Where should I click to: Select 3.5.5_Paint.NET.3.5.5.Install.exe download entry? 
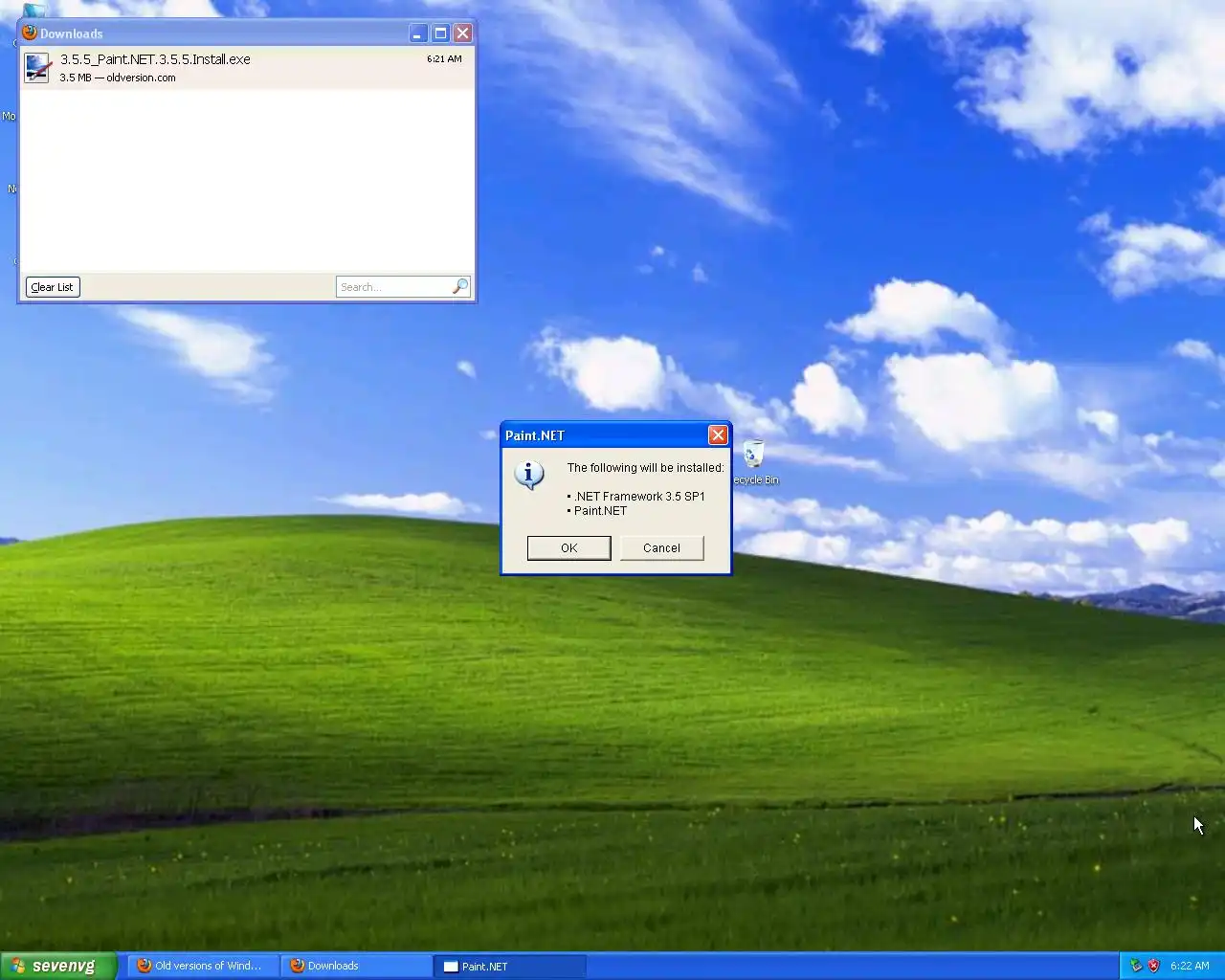[247, 68]
